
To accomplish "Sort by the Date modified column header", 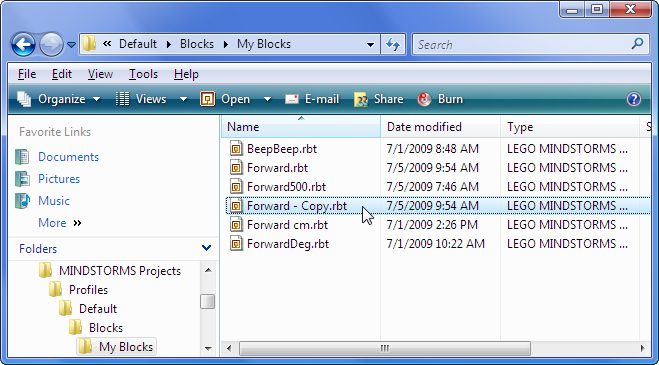I will click(440, 127).
